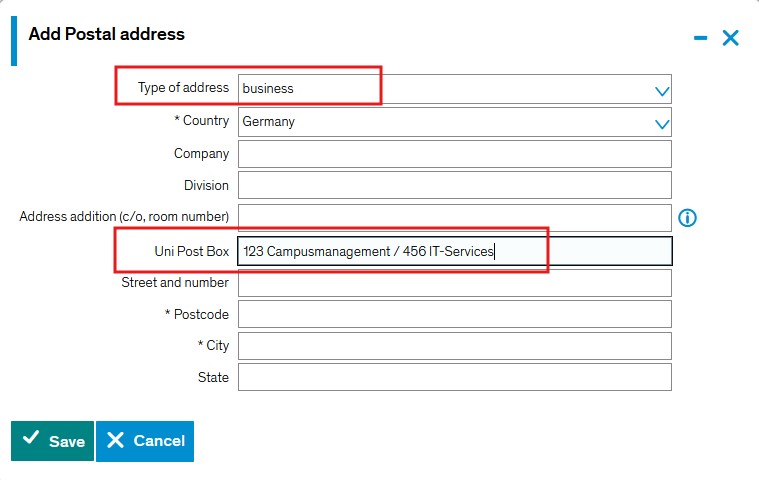Click the Add Postal address dialog title
Viewport: 759px width, 480px height.
pos(107,34)
